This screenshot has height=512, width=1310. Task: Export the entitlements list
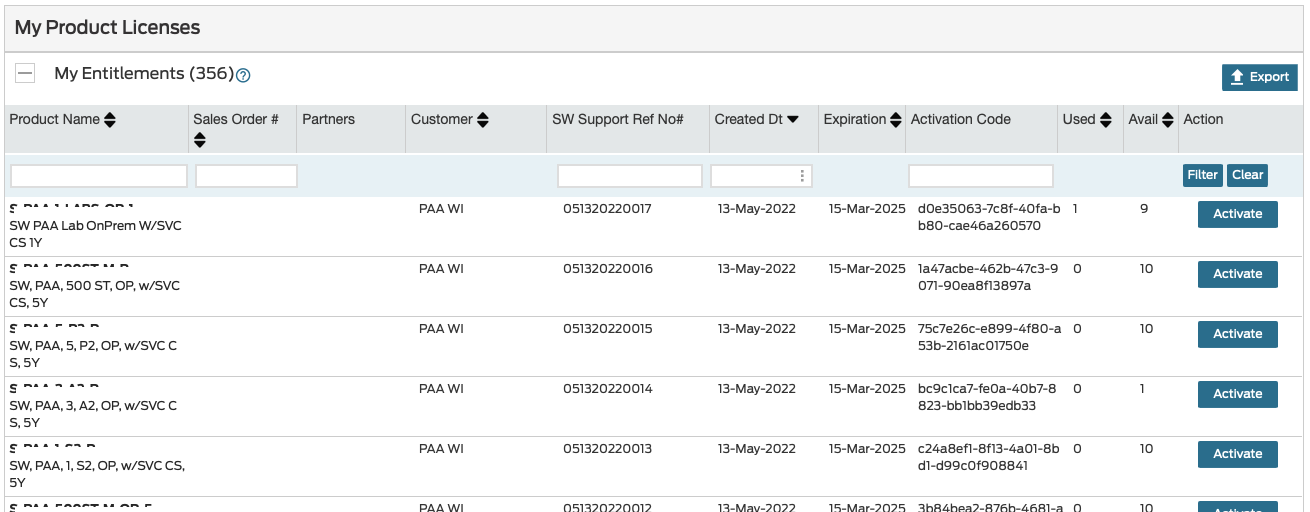point(1259,77)
